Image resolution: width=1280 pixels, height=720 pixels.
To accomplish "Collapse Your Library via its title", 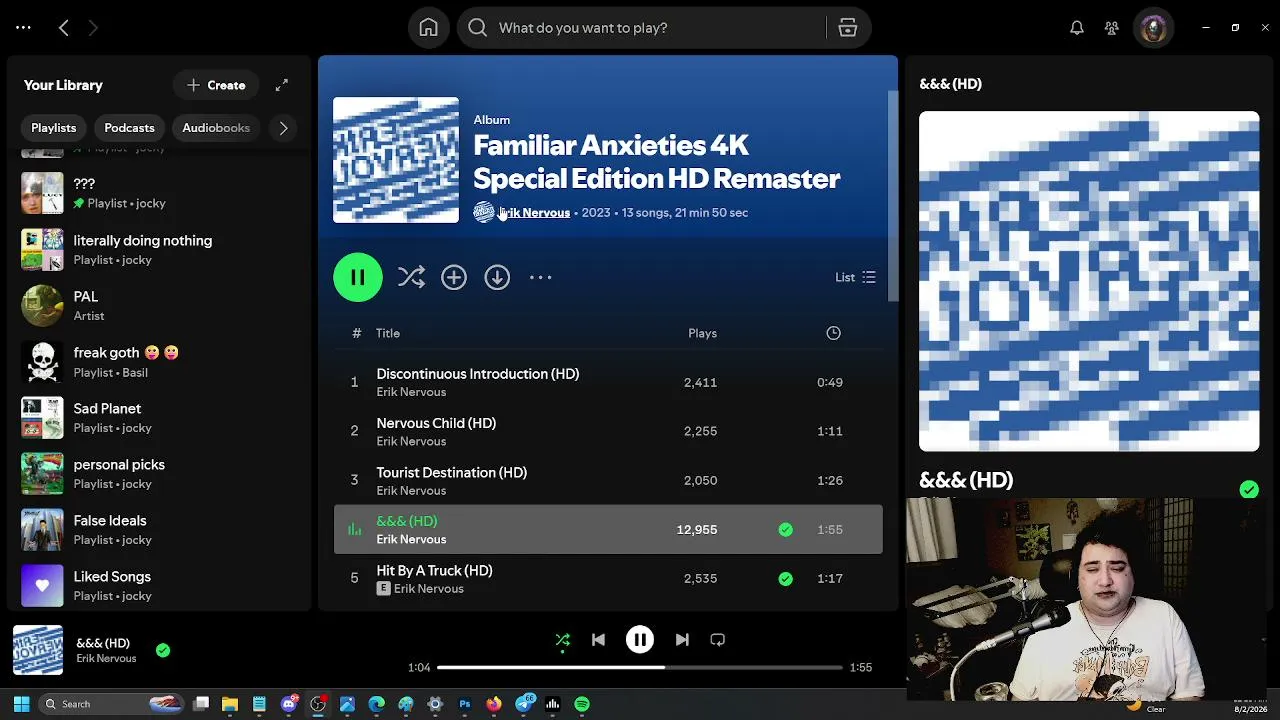I will (x=63, y=85).
